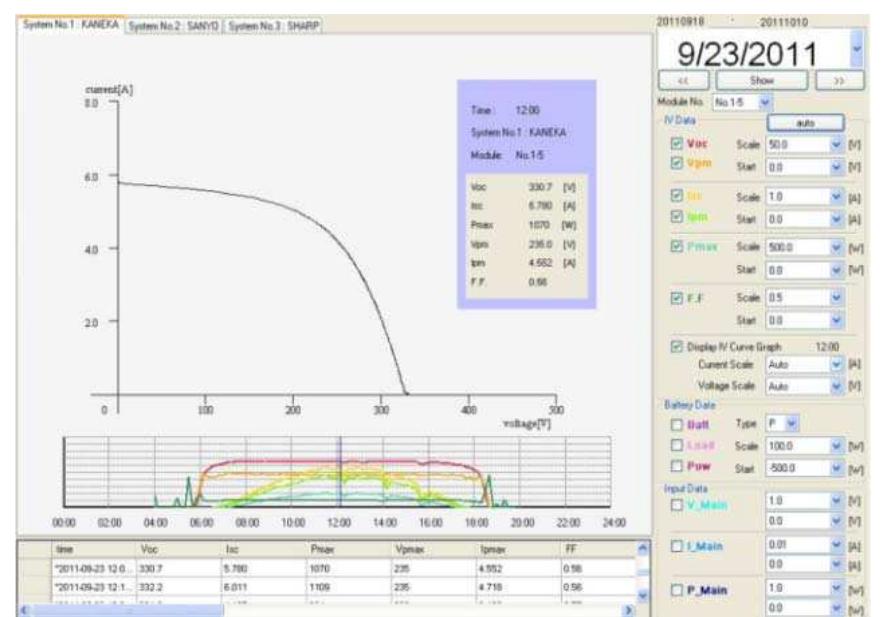Click the Vpmax column header
Image resolution: width=888 pixels, height=617 pixels.
coord(434,549)
